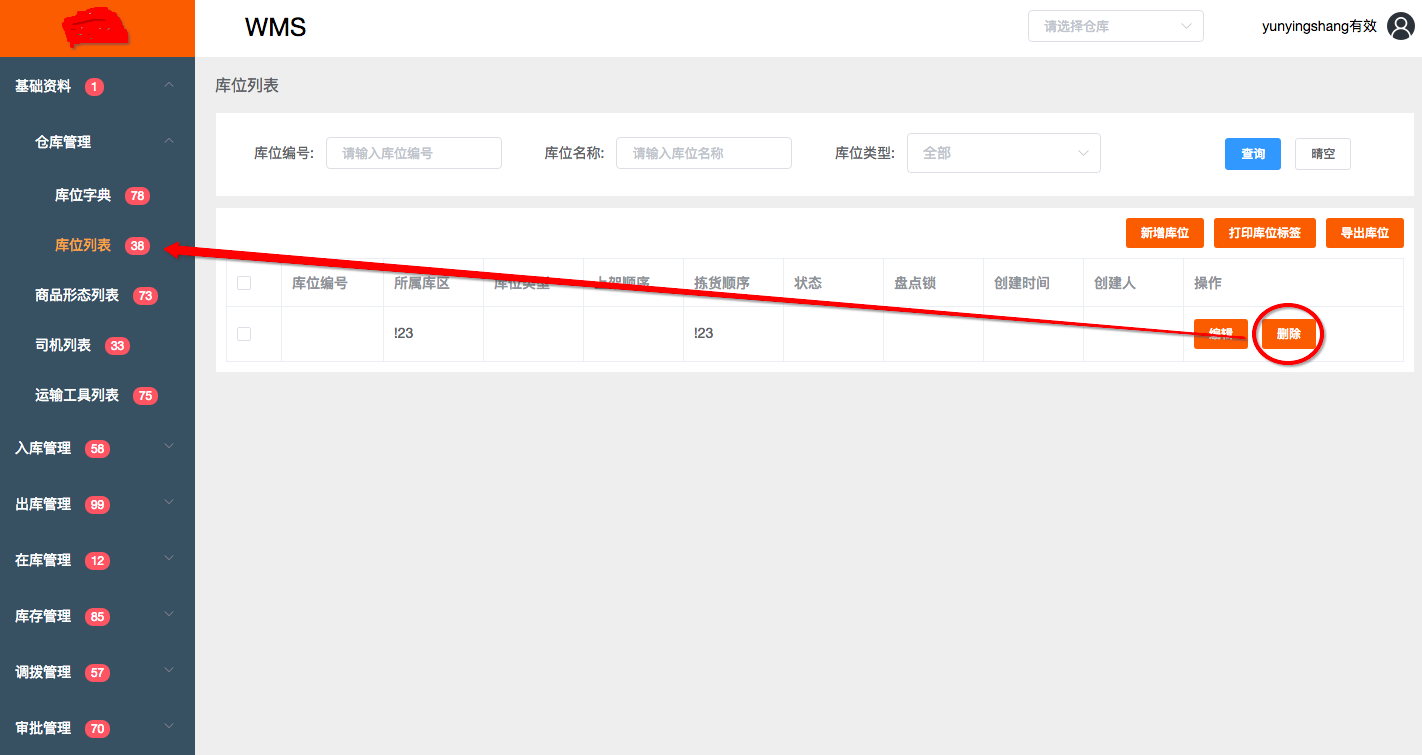Screen dimensions: 1422x755
Task: Open 商品形态列表 in the sidebar
Action: pos(77,295)
